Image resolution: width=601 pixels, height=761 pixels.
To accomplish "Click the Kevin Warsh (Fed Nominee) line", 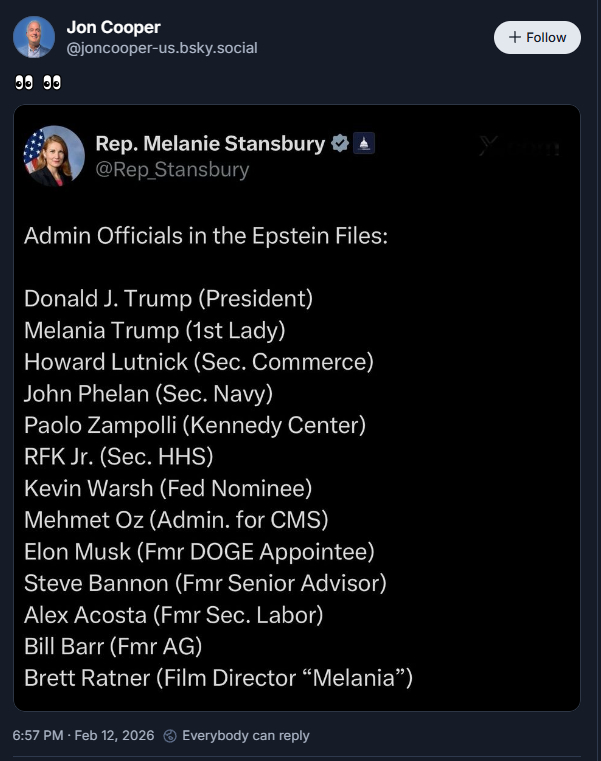I will pyautogui.click(x=168, y=488).
